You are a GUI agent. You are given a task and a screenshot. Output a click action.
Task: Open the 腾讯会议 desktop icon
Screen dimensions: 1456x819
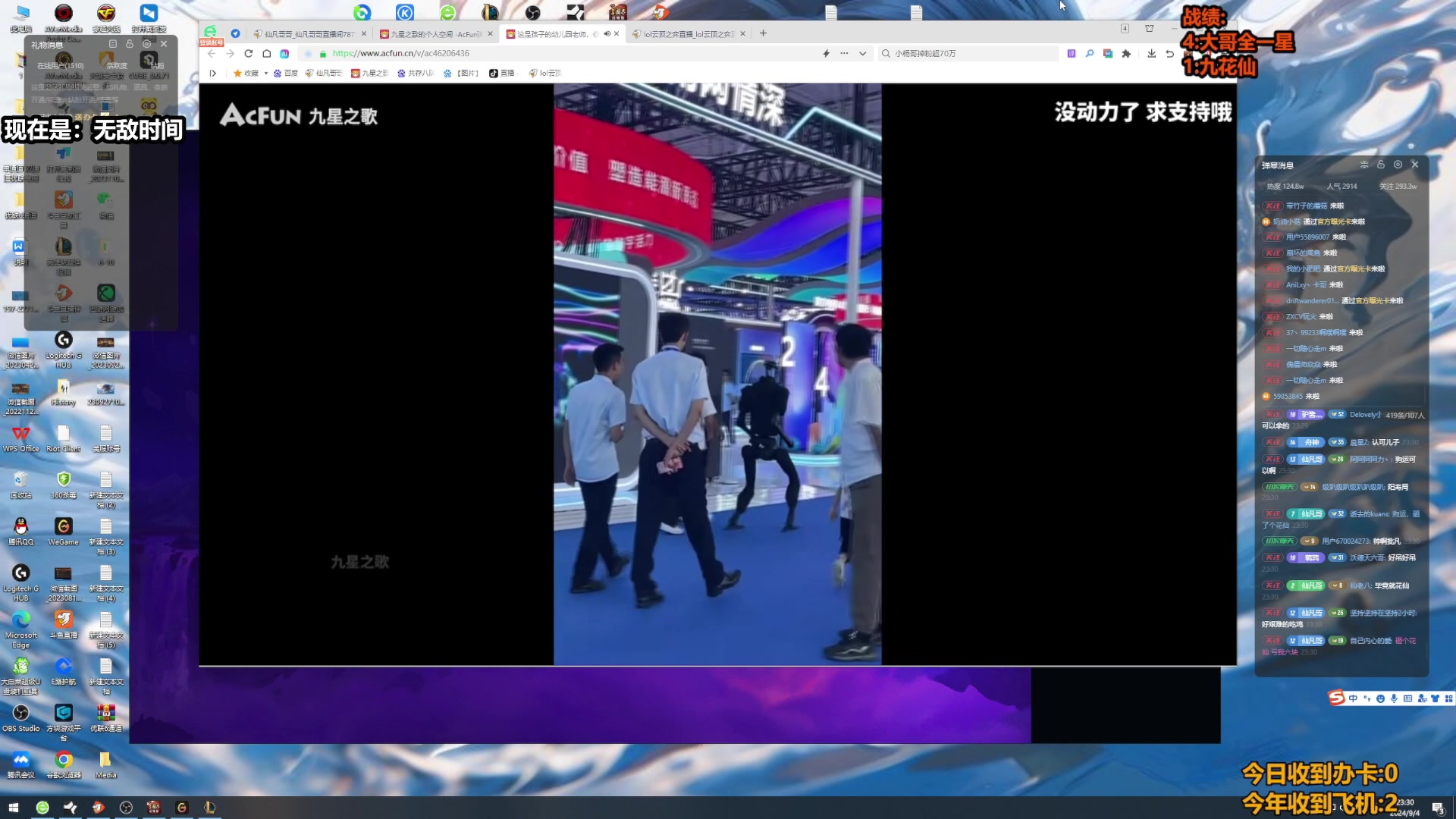click(x=21, y=764)
